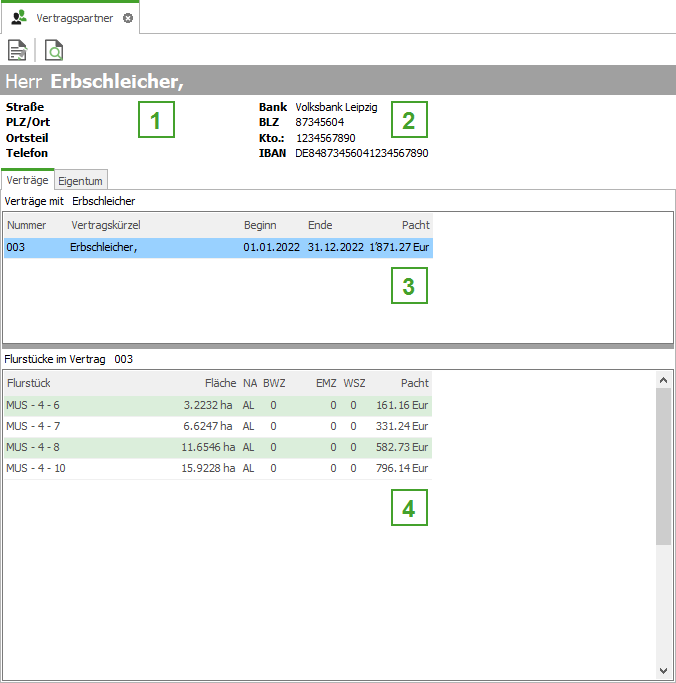The image size is (676, 683).
Task: Click the parcel list scroll-up arrow
Action: point(663,380)
